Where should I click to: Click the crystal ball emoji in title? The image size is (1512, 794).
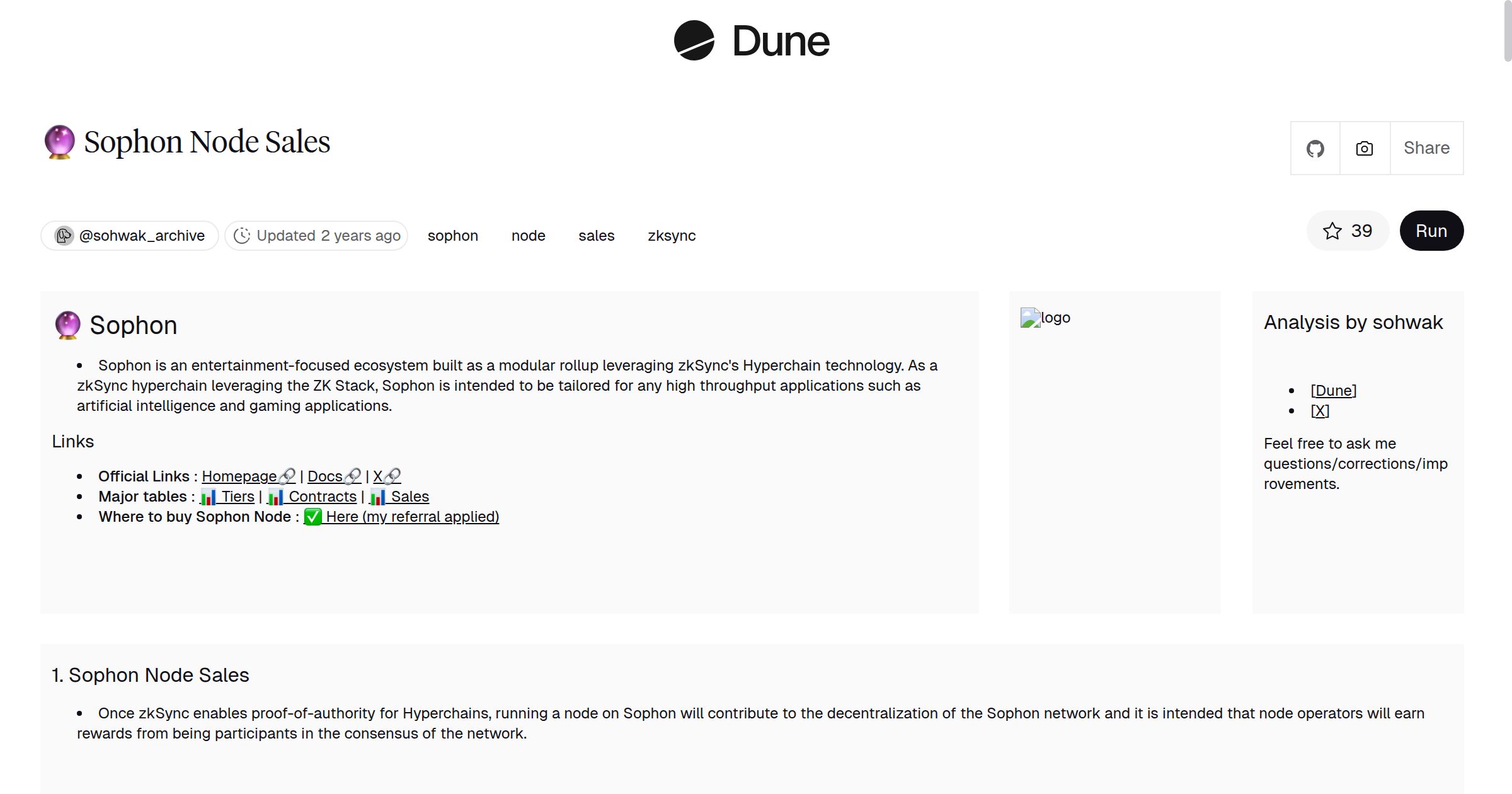[x=60, y=142]
